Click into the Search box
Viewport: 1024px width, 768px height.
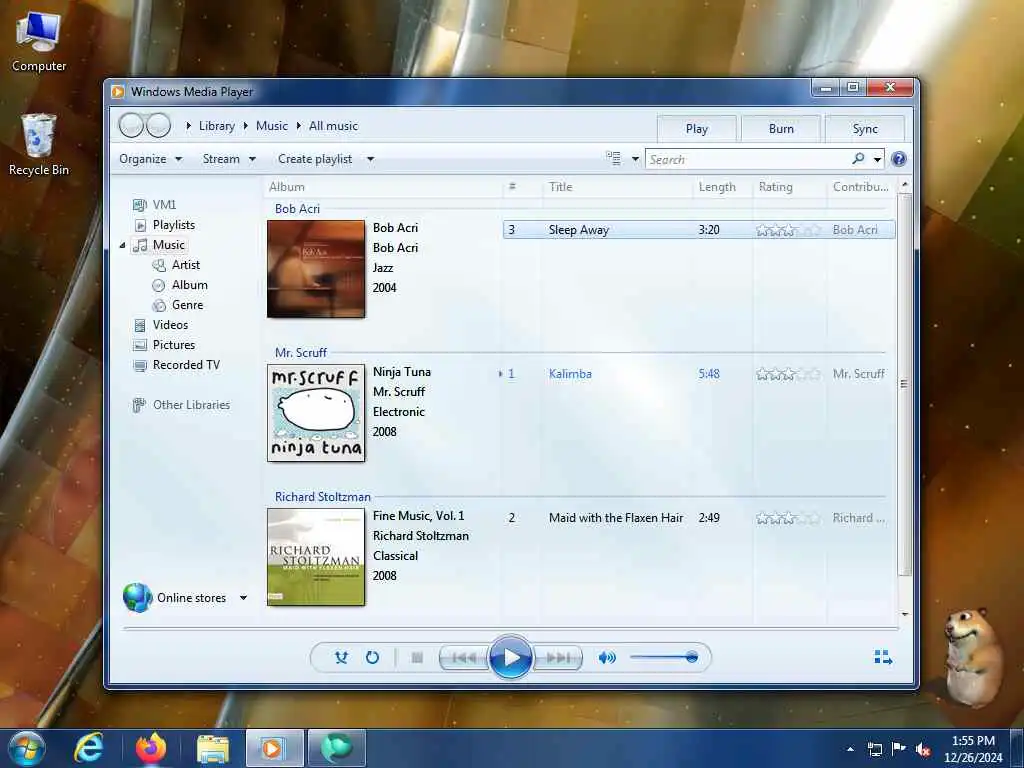coord(748,159)
